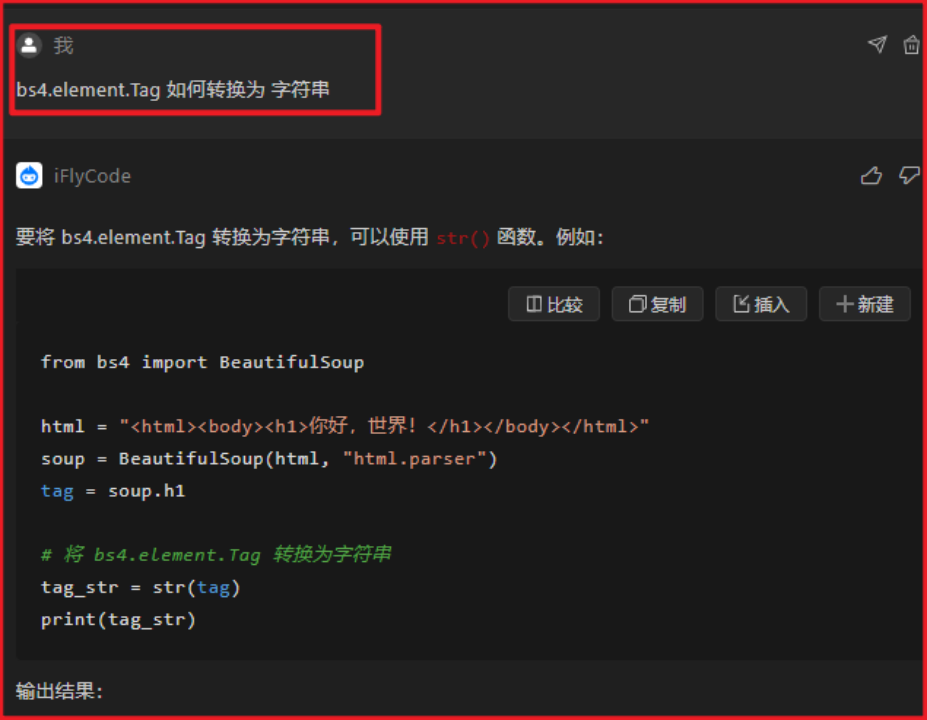Insert the code using the 插入 button
This screenshot has height=720, width=927.
click(761, 304)
